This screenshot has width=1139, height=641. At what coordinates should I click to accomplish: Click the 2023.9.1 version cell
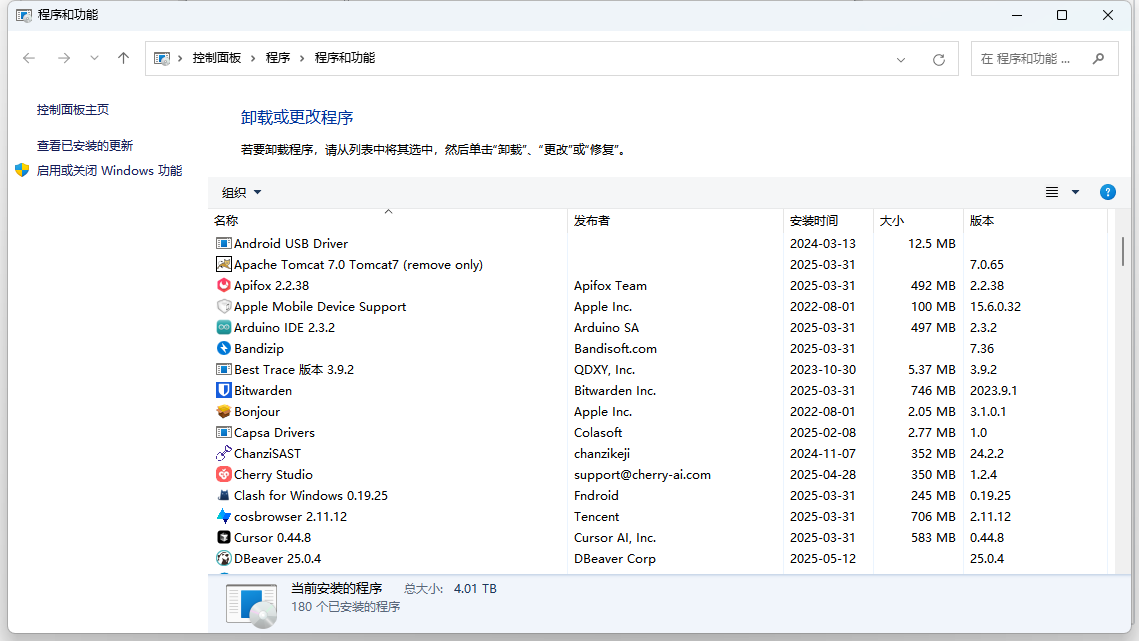(993, 390)
